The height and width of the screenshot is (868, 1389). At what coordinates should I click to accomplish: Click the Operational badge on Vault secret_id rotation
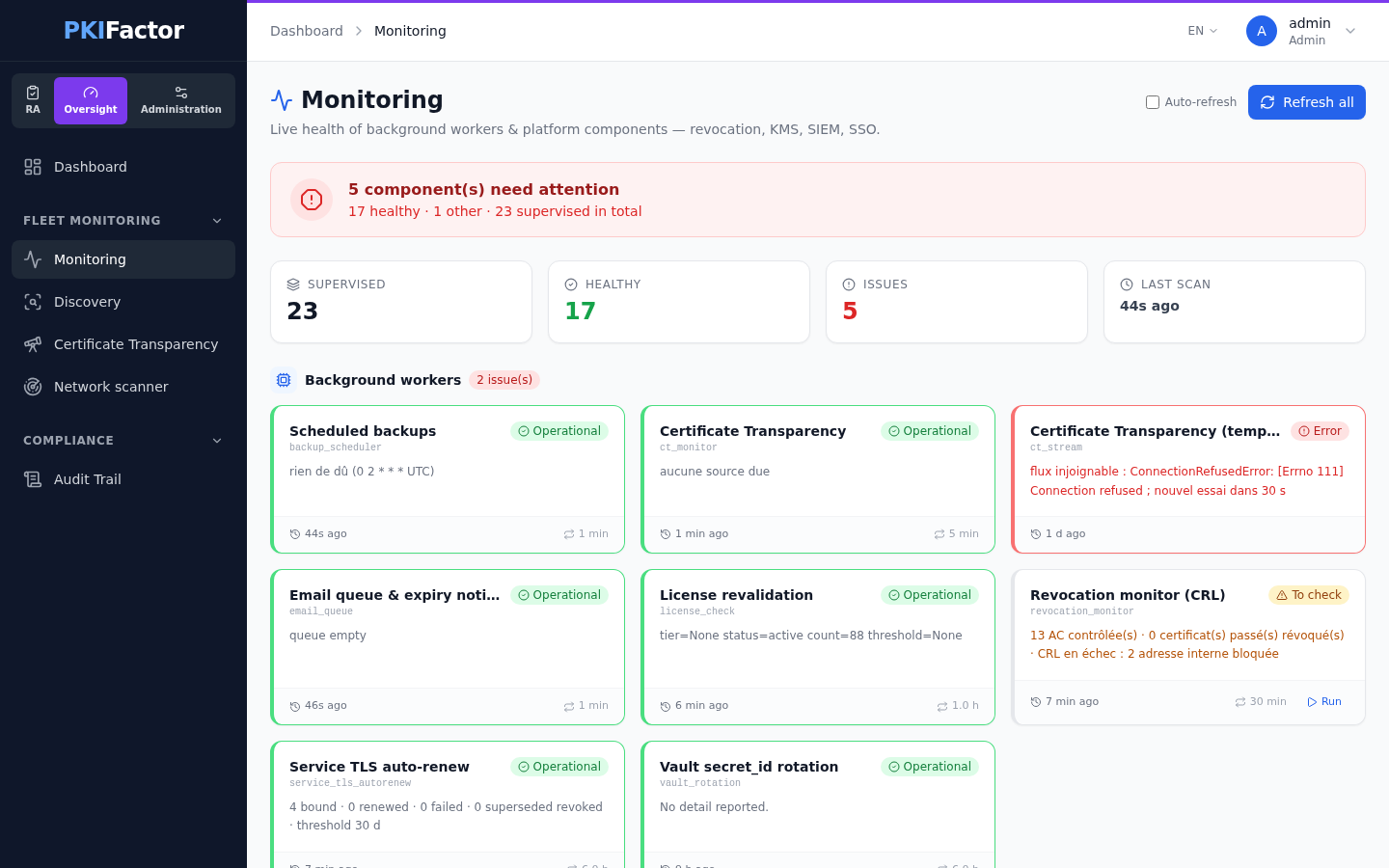(930, 767)
